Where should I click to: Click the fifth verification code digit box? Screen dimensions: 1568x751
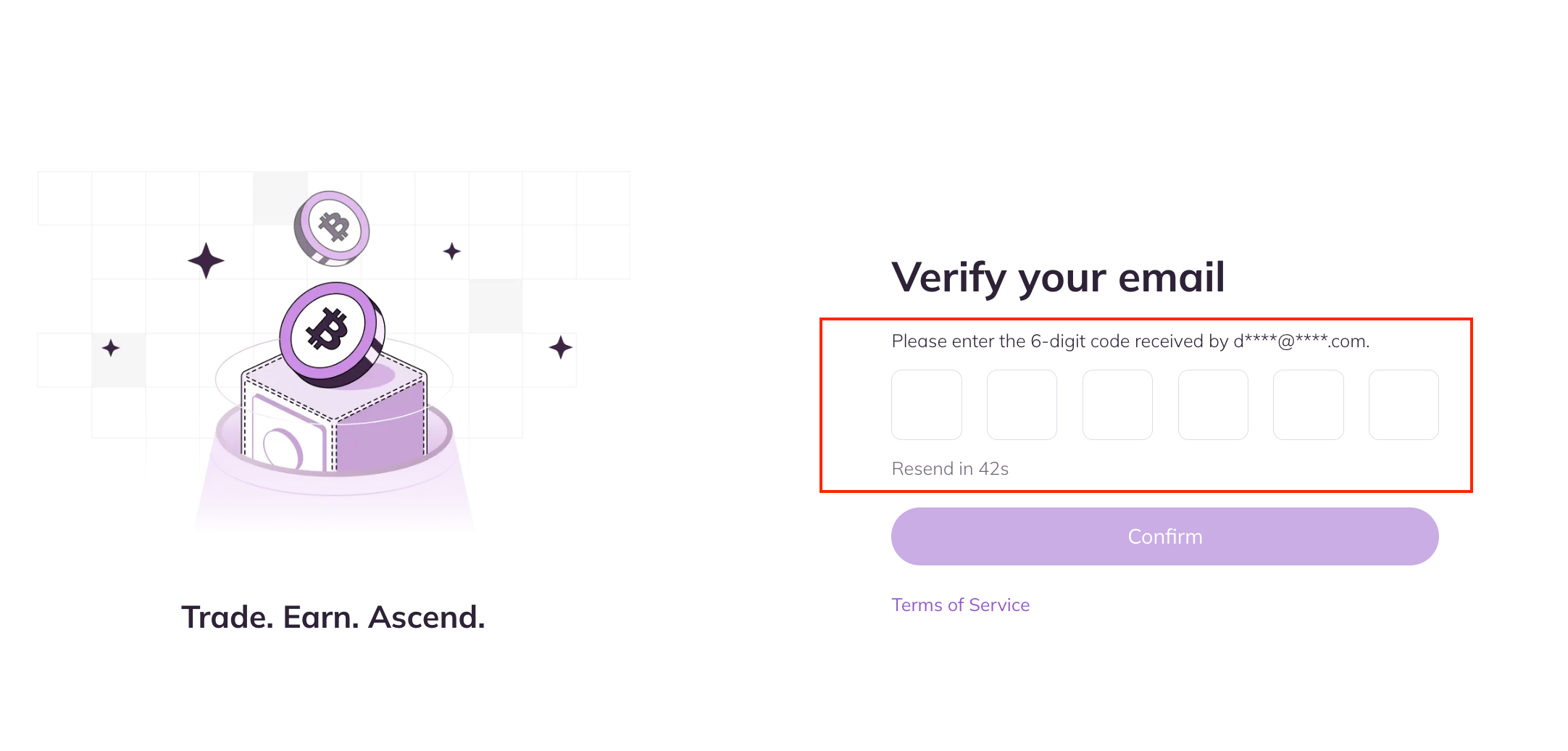[1308, 404]
